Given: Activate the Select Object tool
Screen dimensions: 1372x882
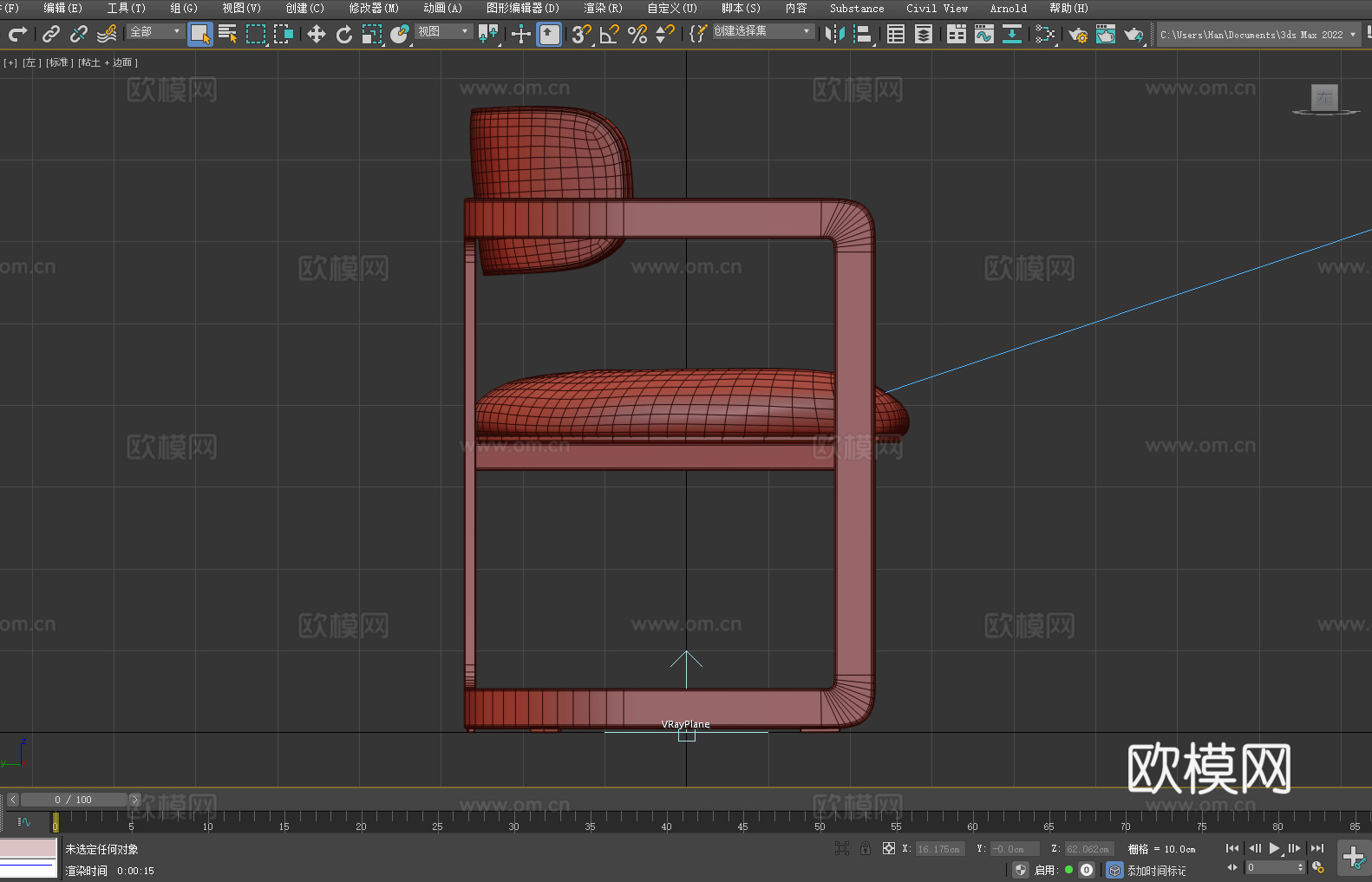Looking at the screenshot, I should pyautogui.click(x=200, y=35).
